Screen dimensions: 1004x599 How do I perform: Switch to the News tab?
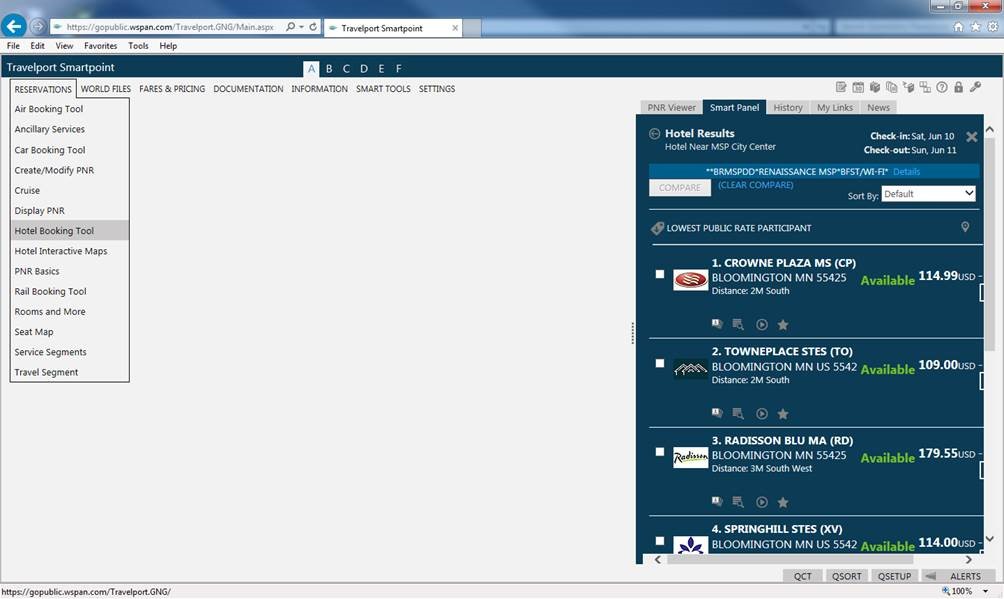(x=878, y=108)
